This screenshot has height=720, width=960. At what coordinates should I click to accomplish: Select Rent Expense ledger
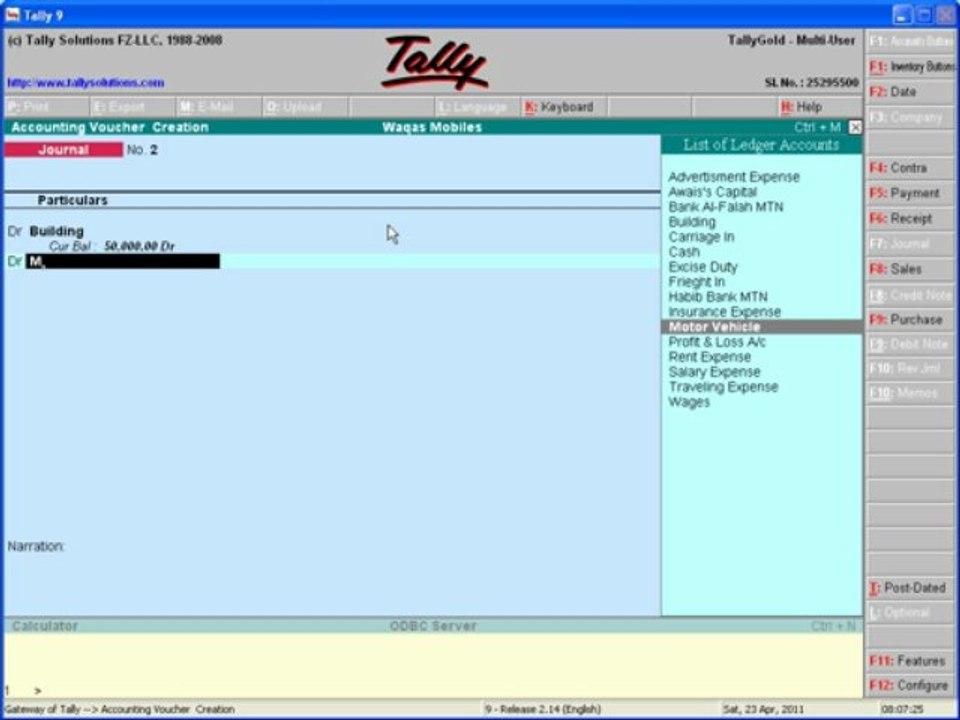coord(709,357)
